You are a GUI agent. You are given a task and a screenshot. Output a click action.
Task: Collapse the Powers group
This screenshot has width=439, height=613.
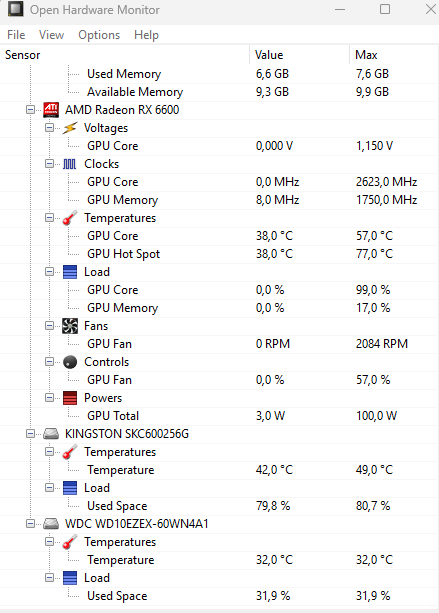pyautogui.click(x=49, y=398)
